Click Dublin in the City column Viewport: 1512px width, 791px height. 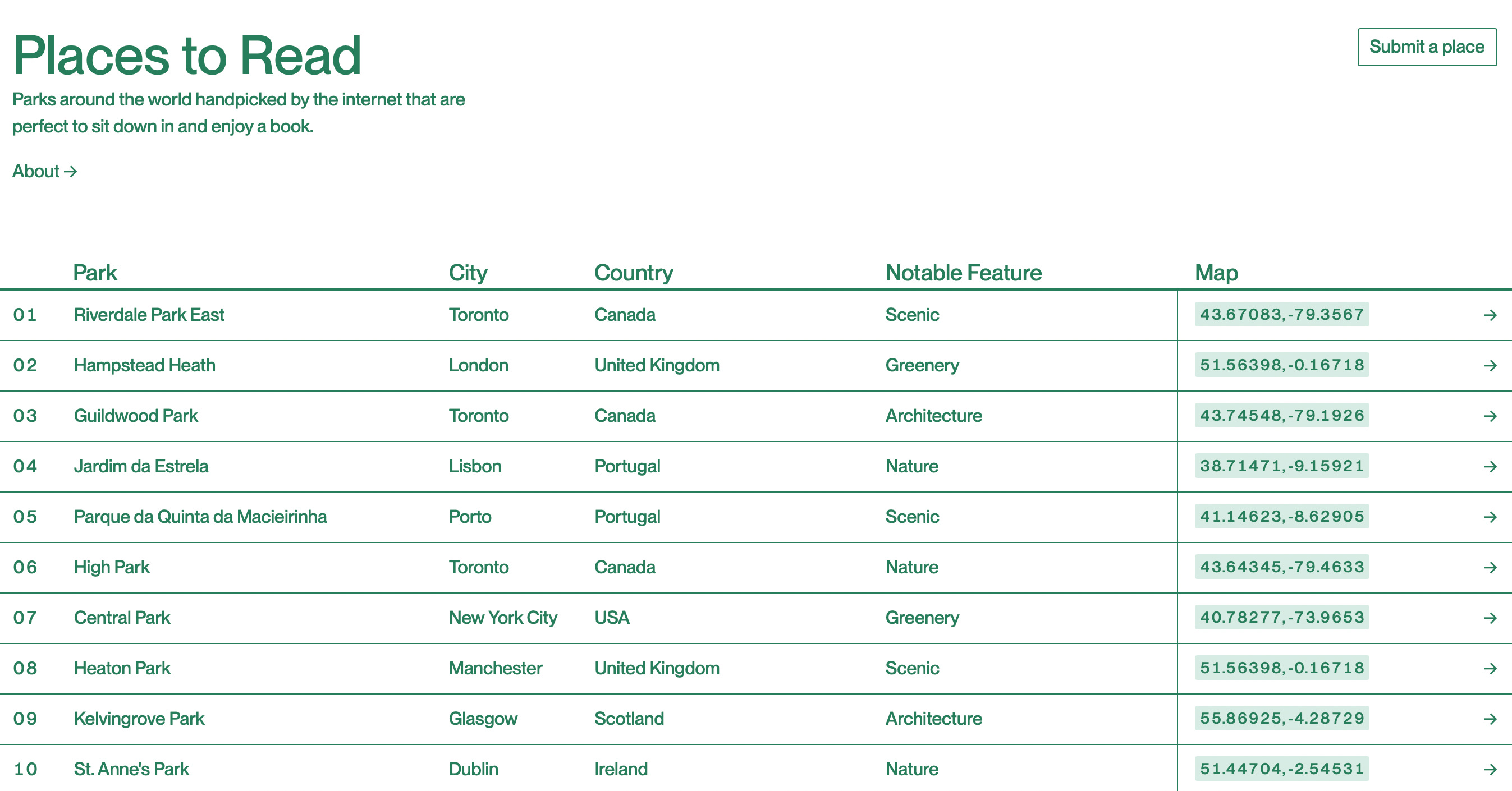coord(474,769)
